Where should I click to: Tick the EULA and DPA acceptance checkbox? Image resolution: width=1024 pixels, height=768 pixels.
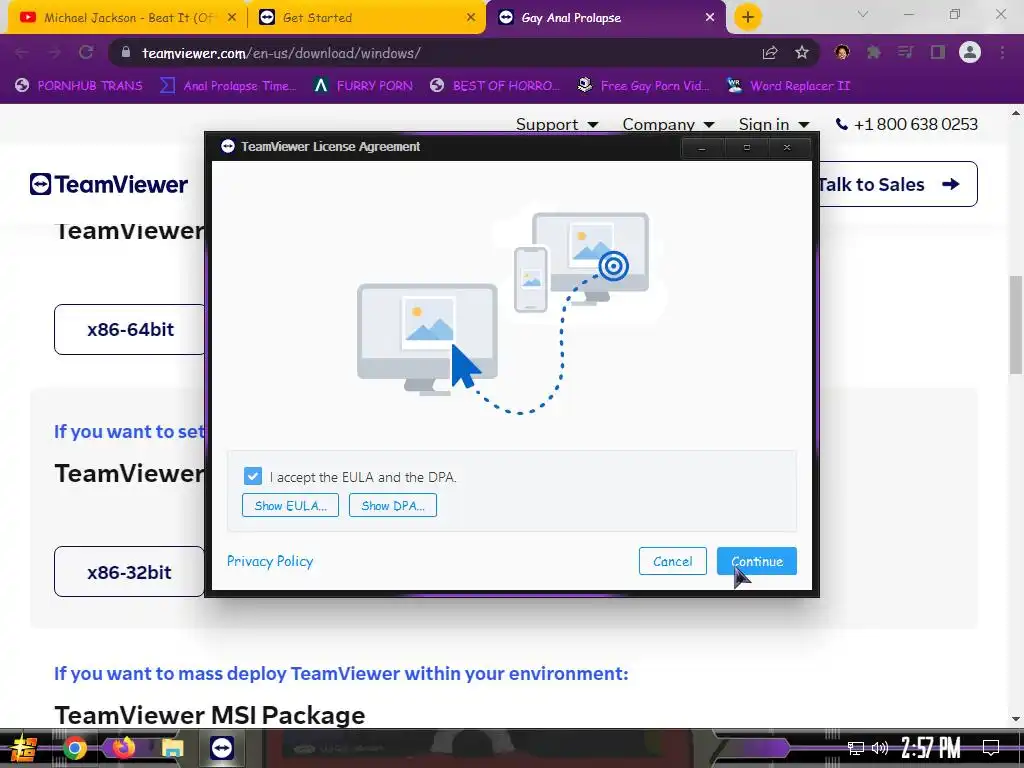[x=253, y=476]
